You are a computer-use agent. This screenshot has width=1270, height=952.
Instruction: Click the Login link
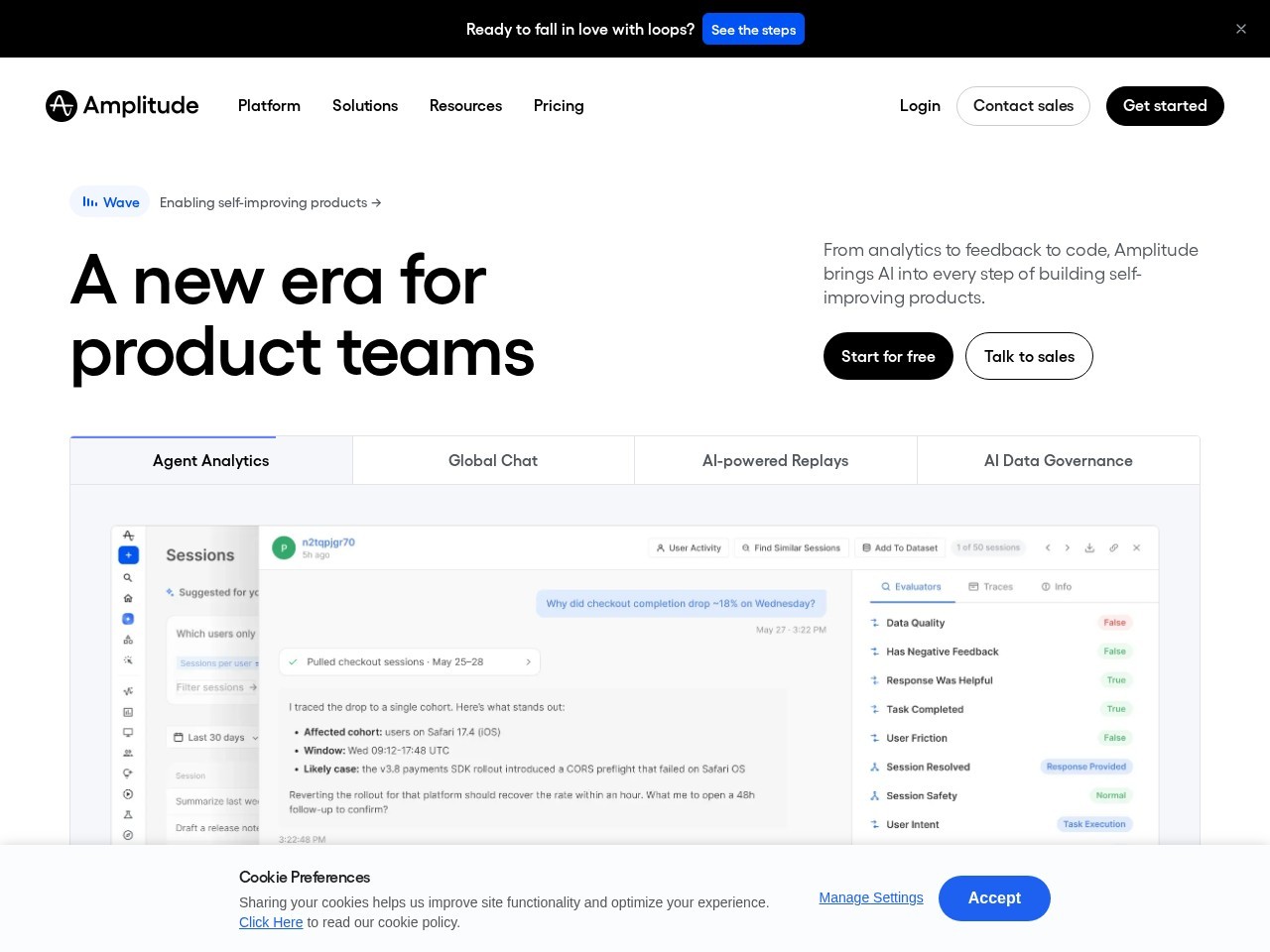920,106
